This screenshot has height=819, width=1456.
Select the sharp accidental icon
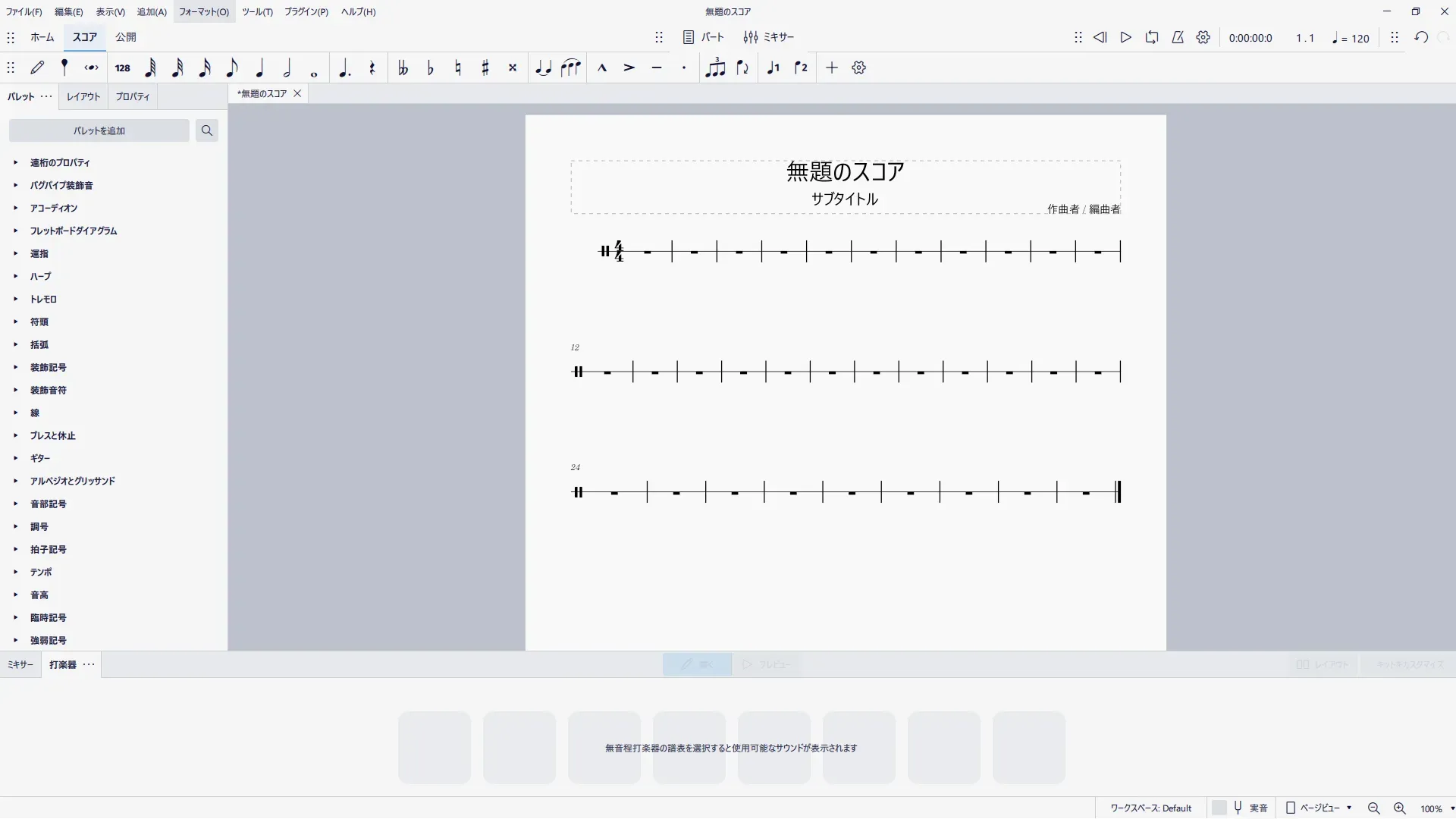(485, 67)
